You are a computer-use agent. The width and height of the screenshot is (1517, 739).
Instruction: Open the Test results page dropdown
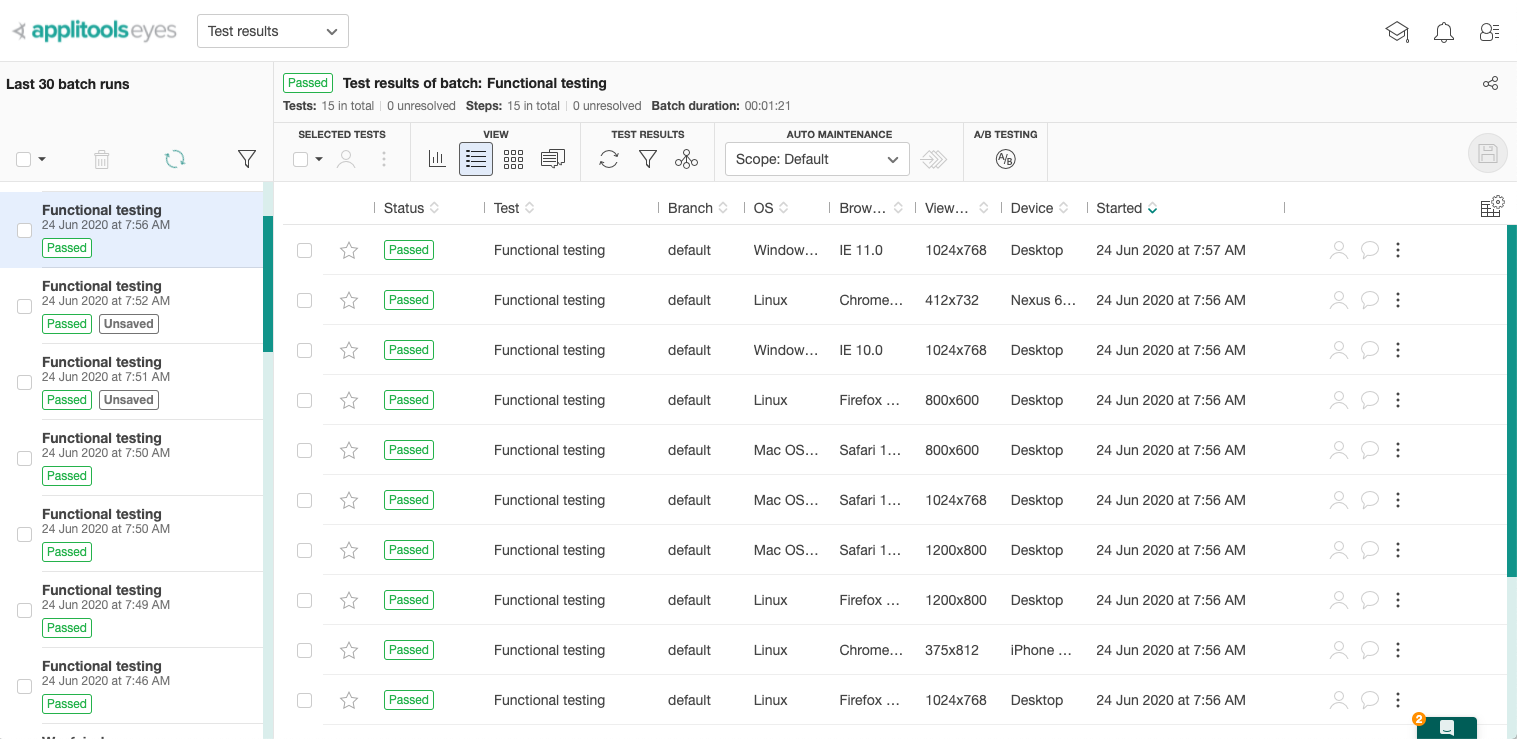tap(273, 31)
